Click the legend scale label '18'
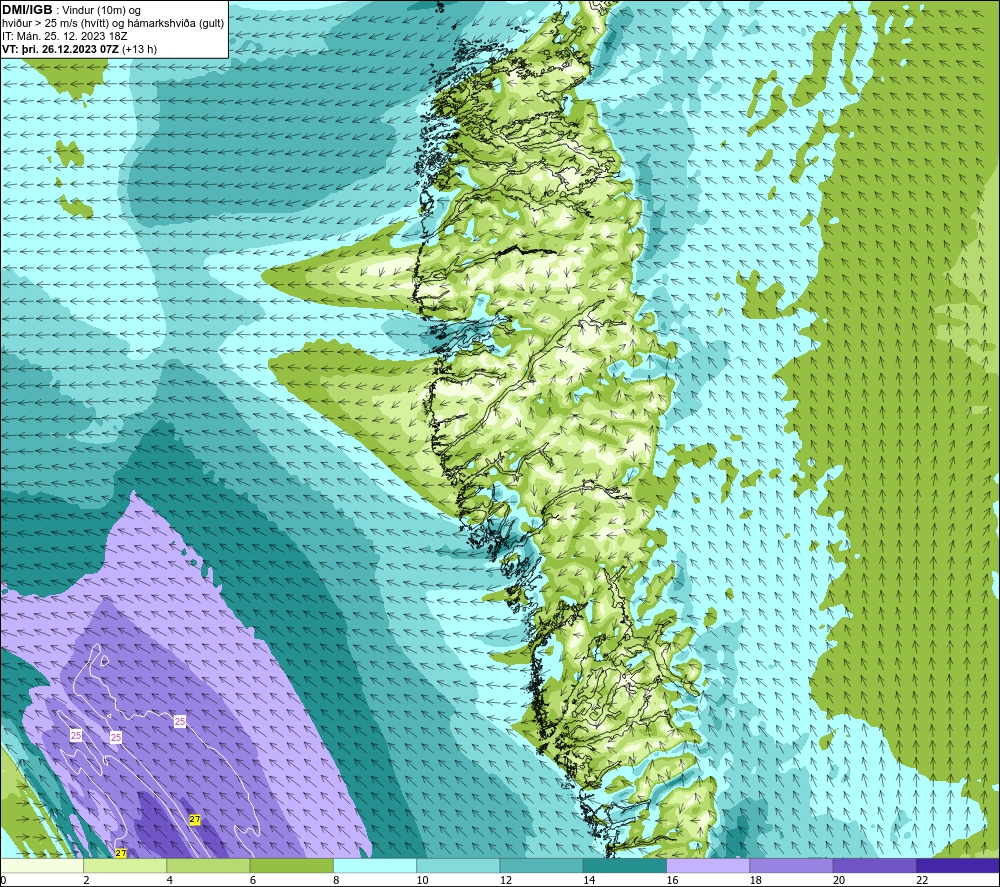This screenshot has height=887, width=1000. (756, 881)
